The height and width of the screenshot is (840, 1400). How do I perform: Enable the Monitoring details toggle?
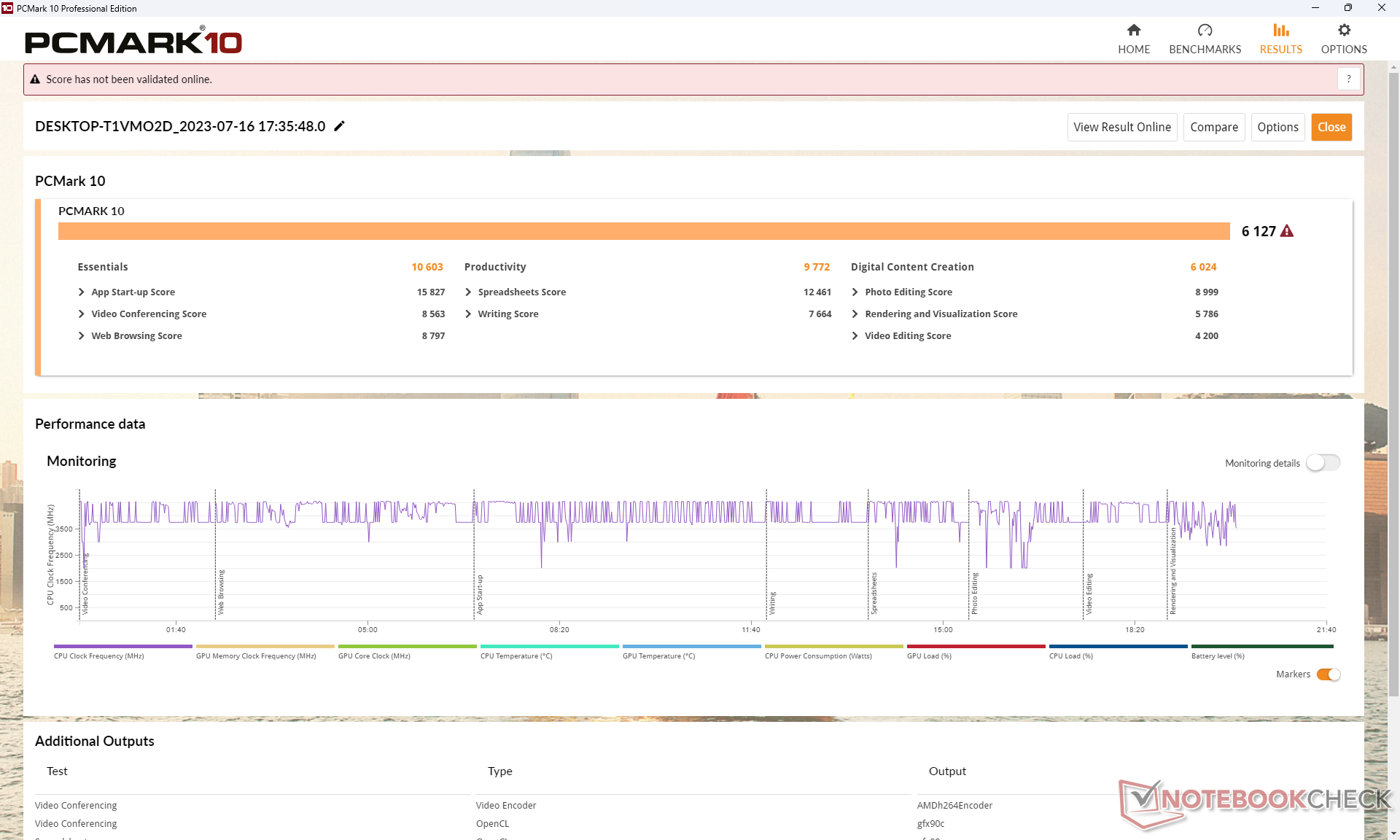click(x=1323, y=463)
